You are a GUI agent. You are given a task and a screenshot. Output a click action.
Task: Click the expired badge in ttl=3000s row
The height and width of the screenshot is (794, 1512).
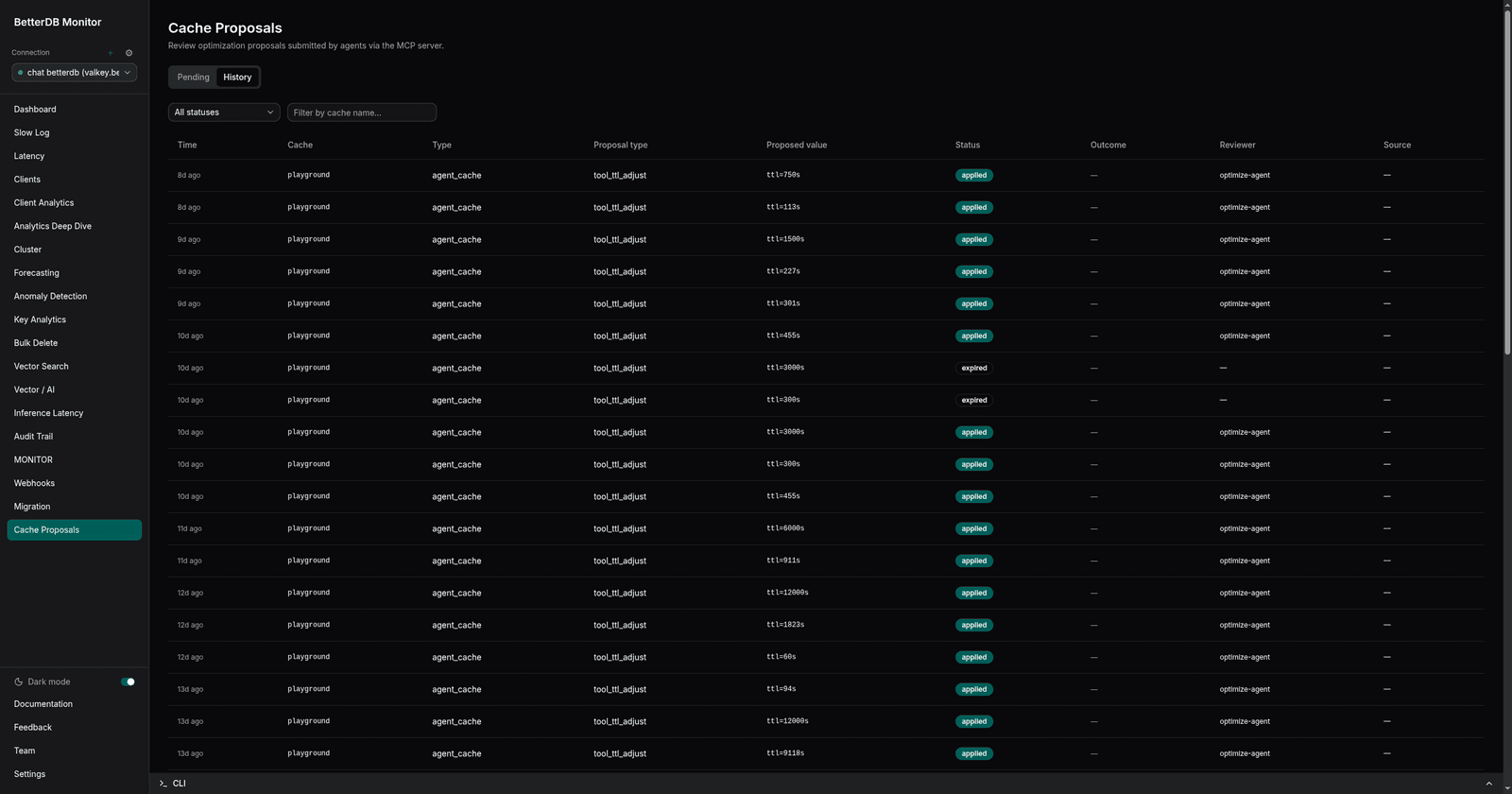(974, 368)
